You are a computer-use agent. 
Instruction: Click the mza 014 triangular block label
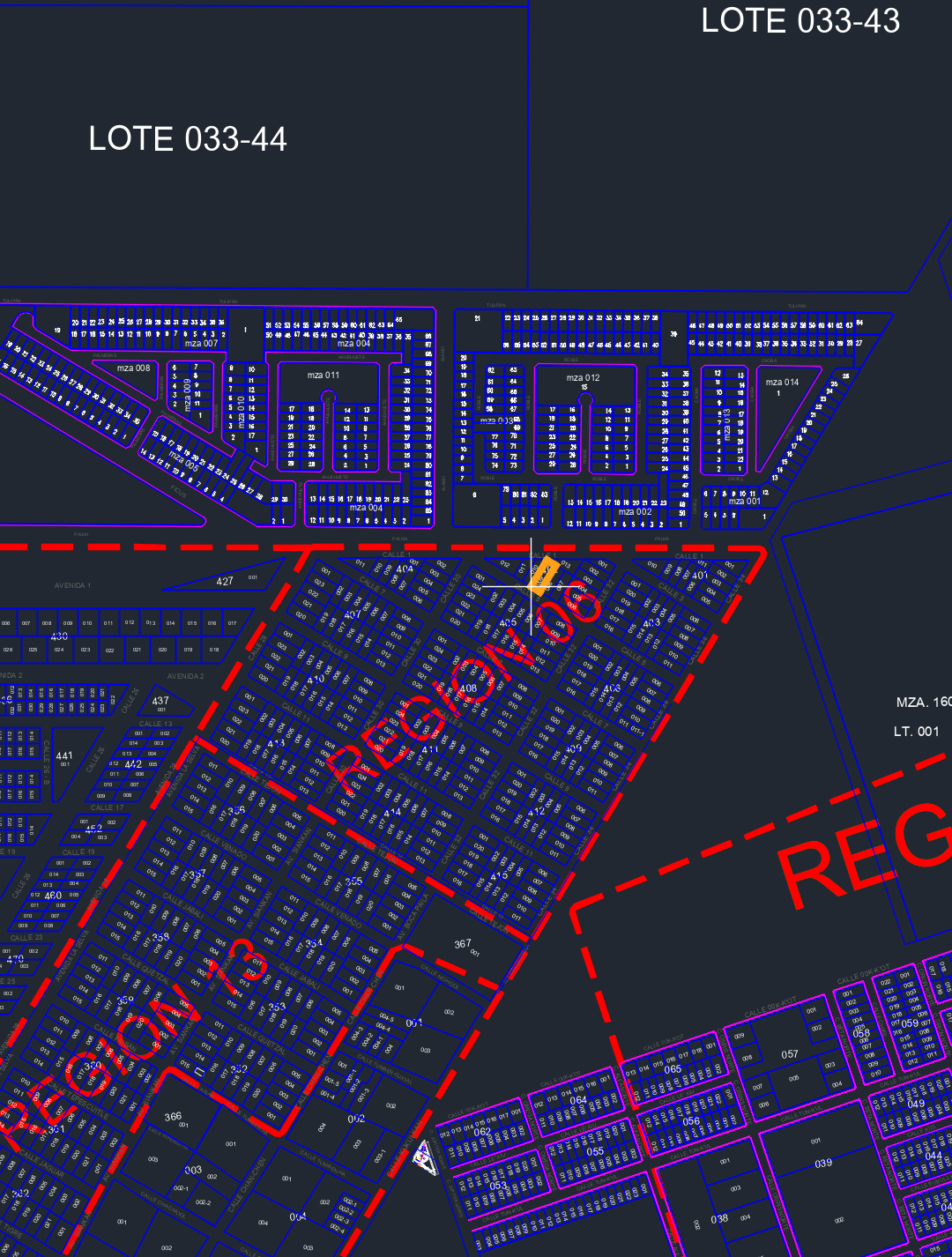[782, 382]
